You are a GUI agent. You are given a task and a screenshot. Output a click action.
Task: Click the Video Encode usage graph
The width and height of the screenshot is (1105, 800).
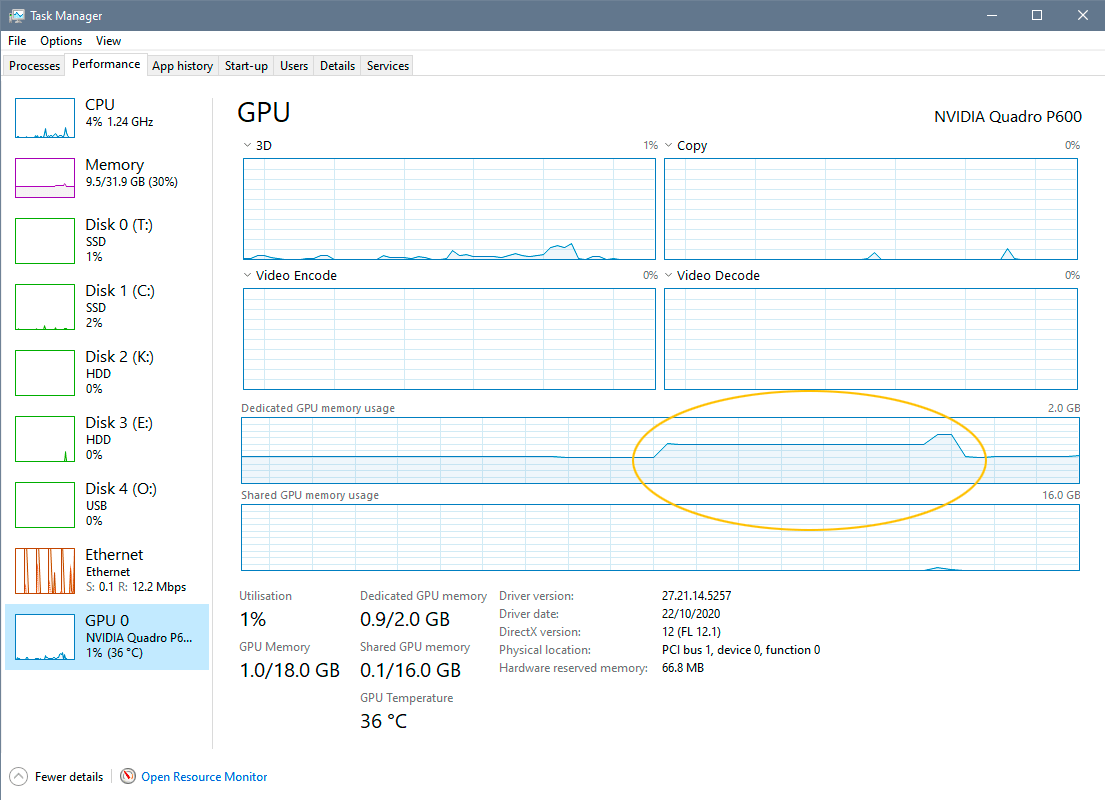[449, 338]
